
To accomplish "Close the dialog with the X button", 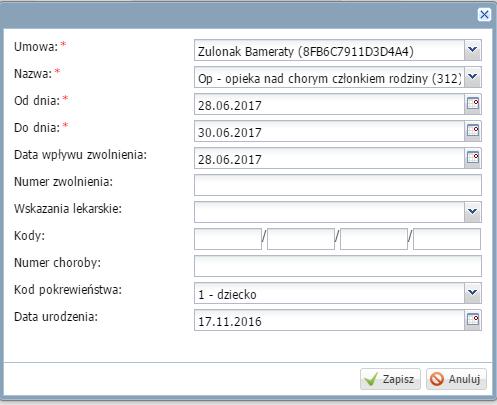I will (484, 15).
